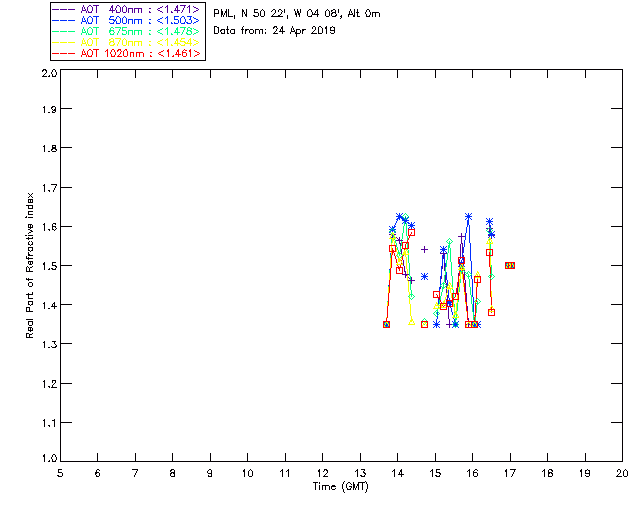Click the hour 15 label on time axis
Image resolution: width=640 pixels, height=512 pixels.
(x=435, y=474)
